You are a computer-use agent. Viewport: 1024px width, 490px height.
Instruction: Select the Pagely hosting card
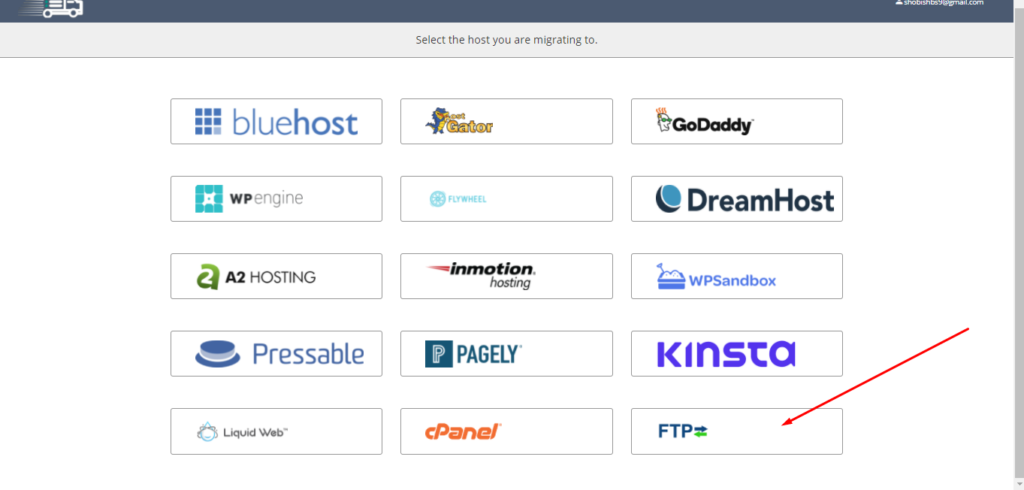coord(507,353)
